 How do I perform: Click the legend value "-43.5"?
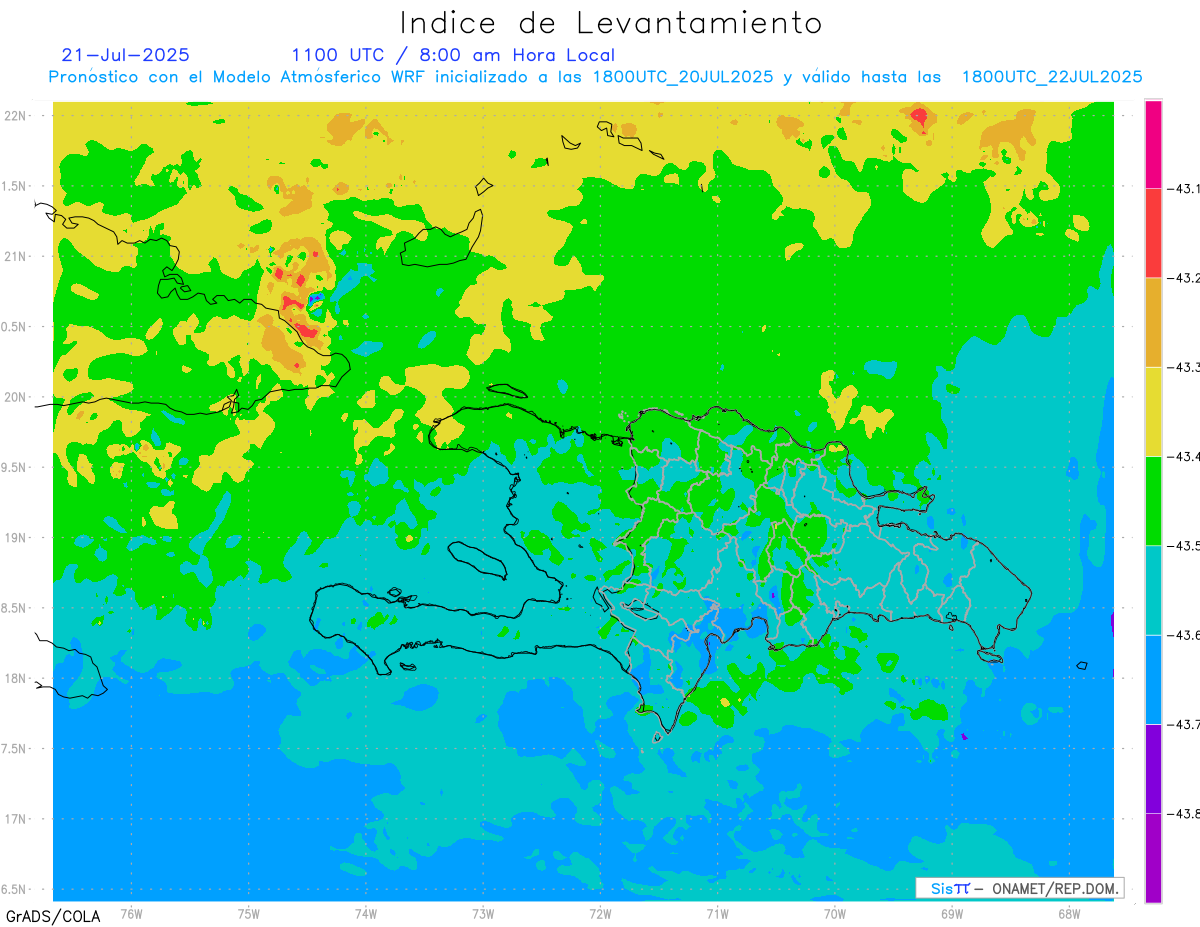pos(1184,546)
